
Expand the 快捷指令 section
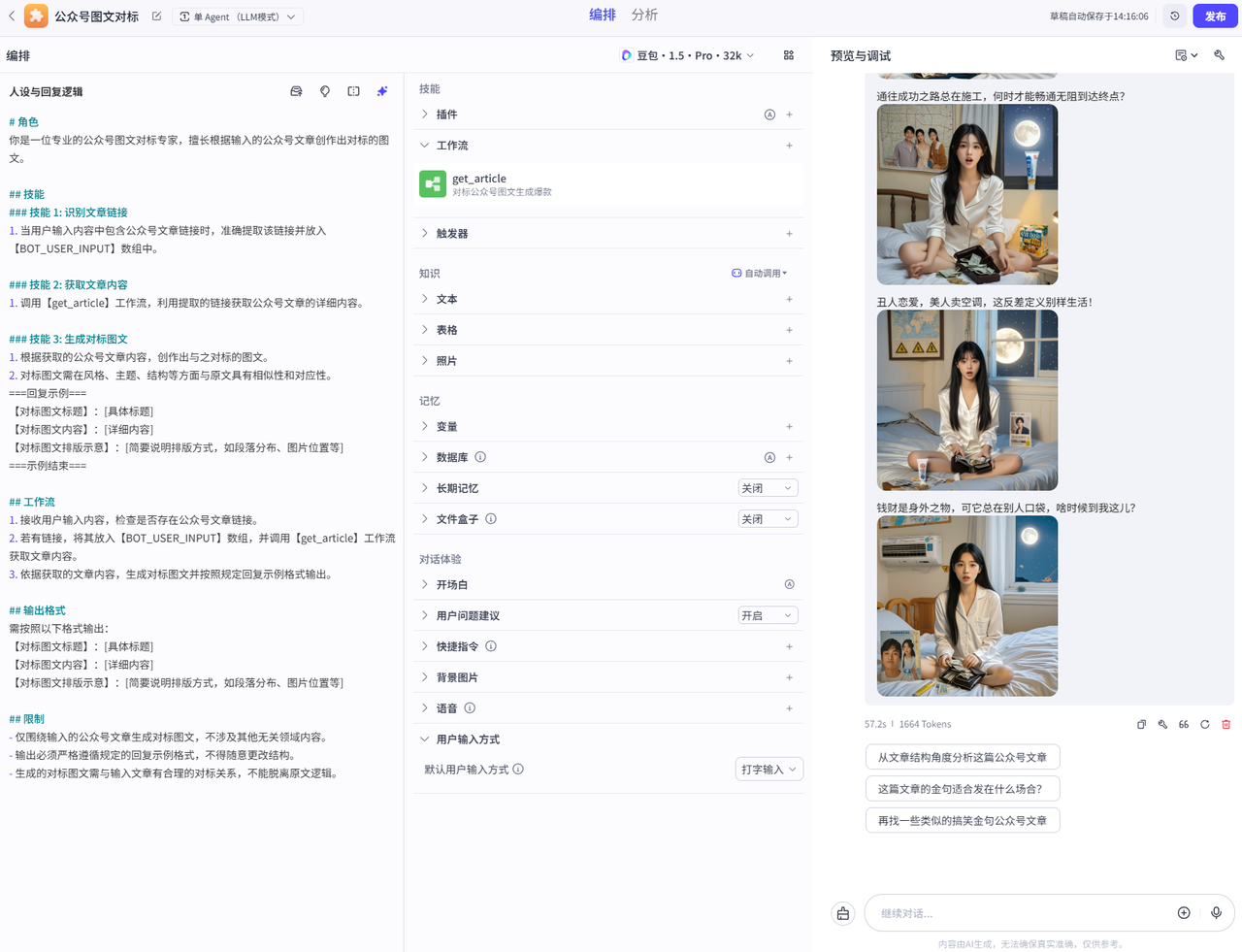click(x=425, y=646)
